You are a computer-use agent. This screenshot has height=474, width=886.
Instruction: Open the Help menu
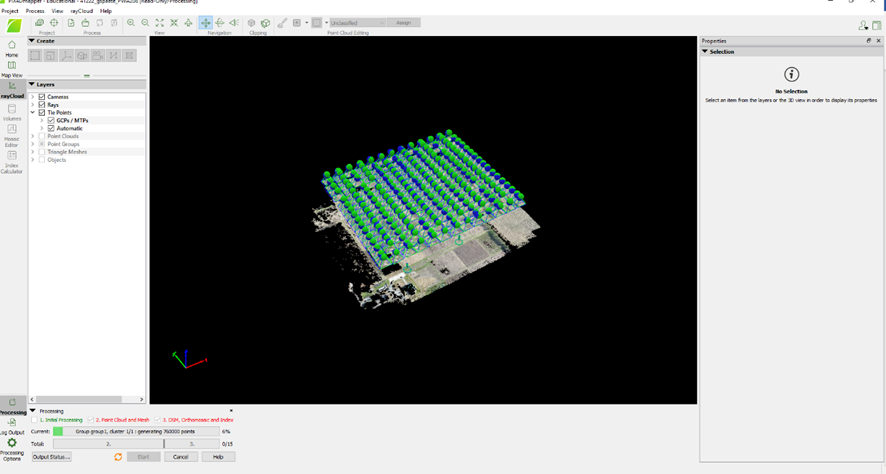106,11
